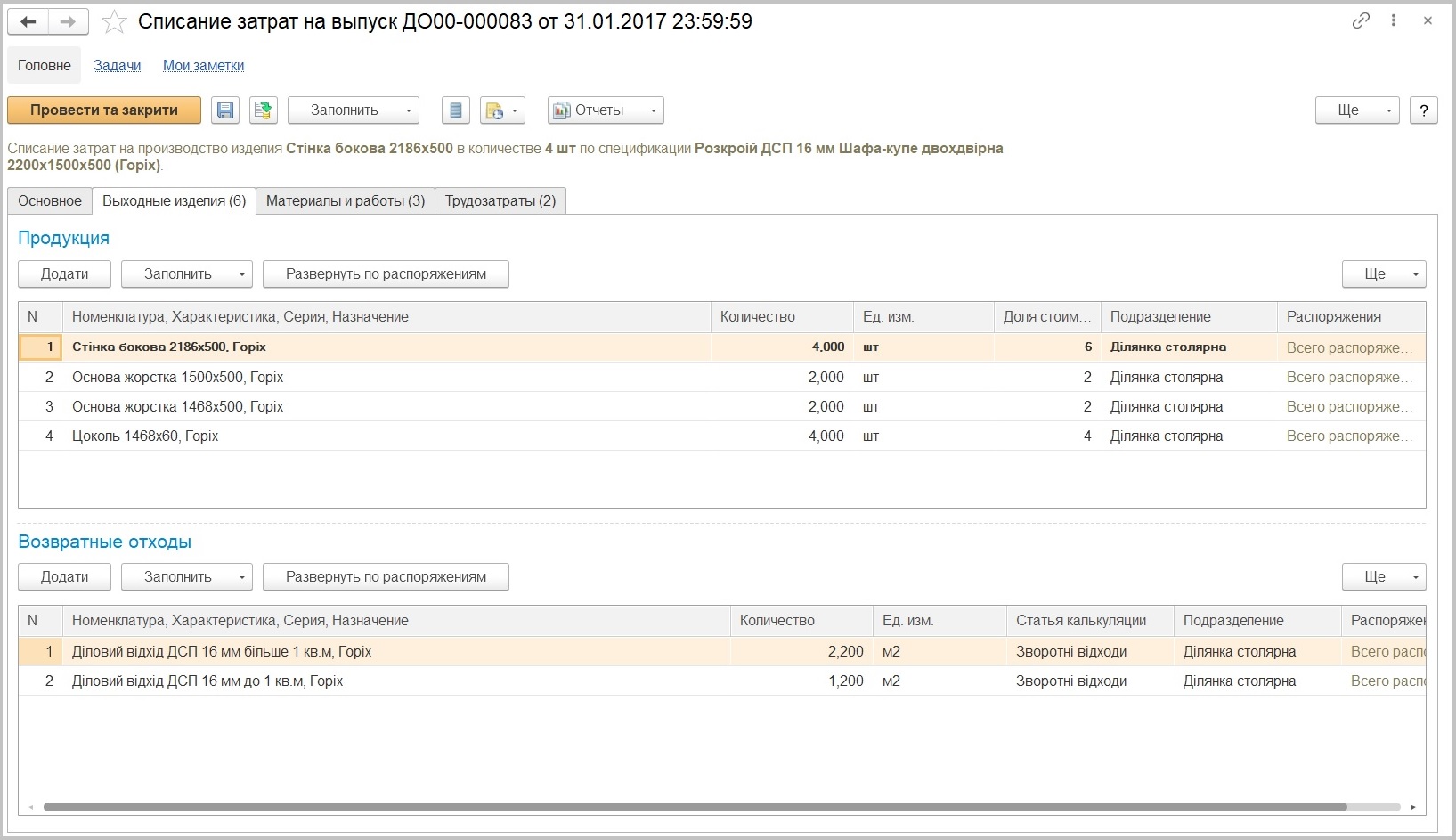Switch to Материалы и работы (3) tab

(x=346, y=201)
